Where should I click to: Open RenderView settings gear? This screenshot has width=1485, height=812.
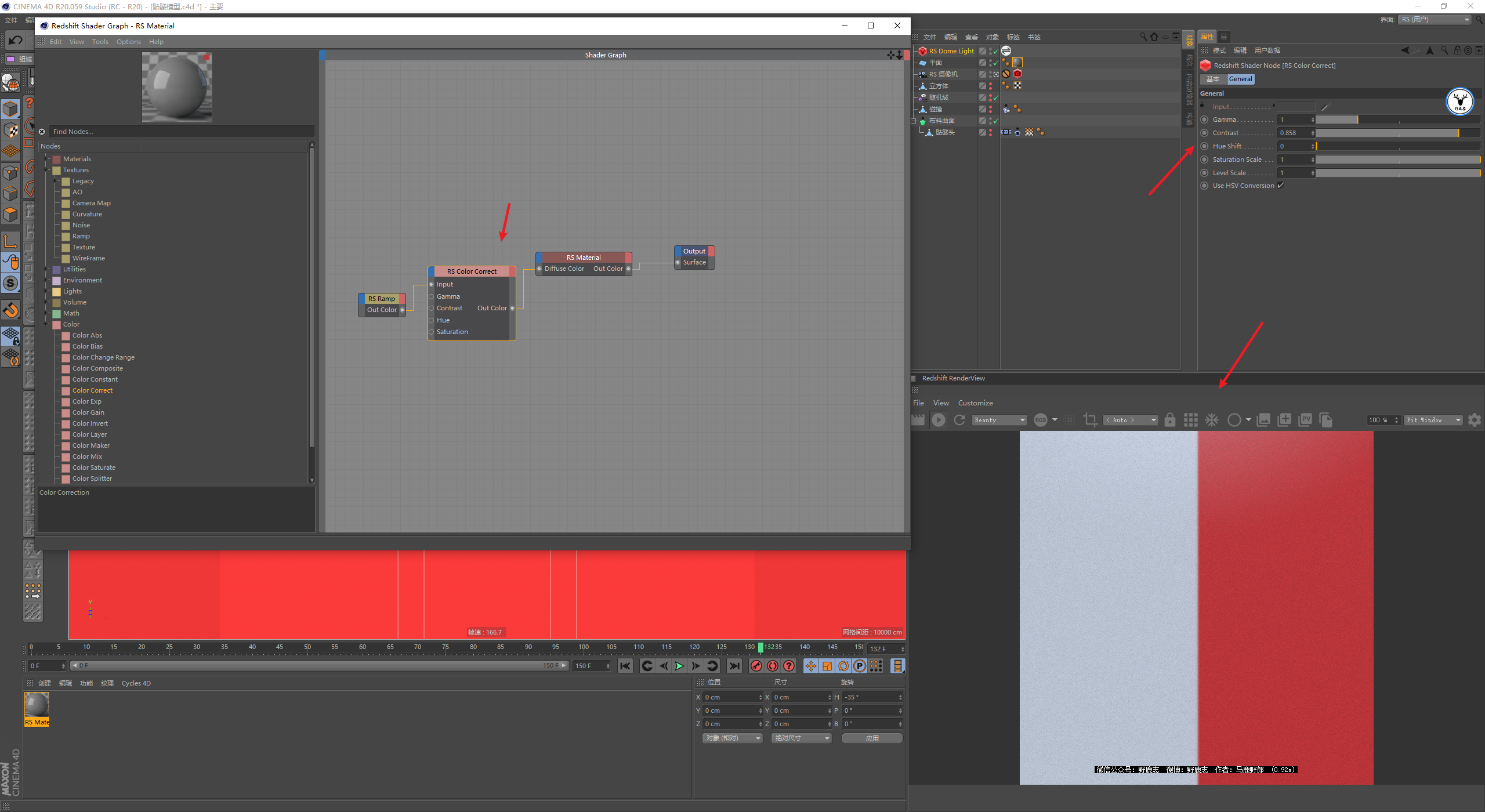1474,420
